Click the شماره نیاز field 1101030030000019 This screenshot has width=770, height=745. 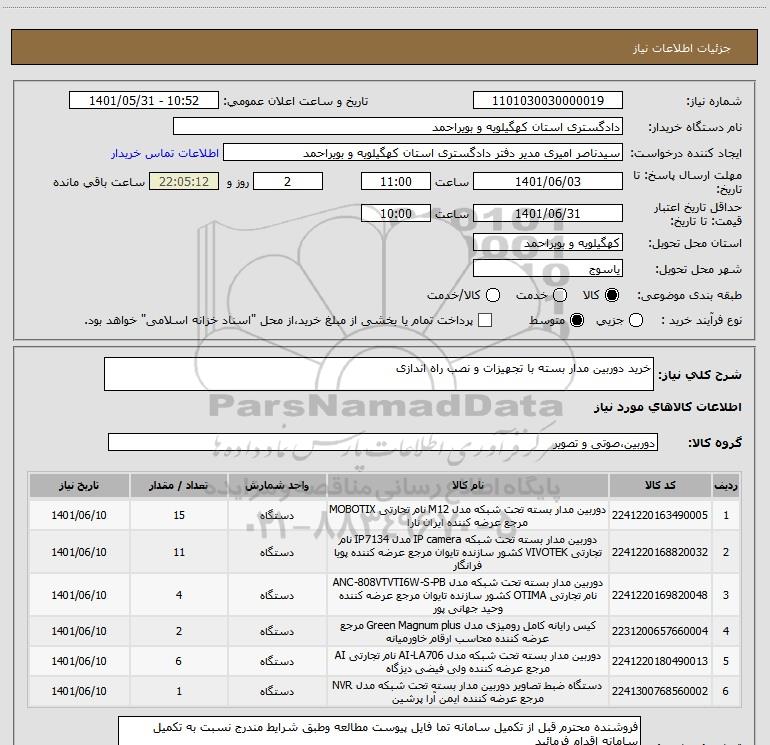pos(548,101)
